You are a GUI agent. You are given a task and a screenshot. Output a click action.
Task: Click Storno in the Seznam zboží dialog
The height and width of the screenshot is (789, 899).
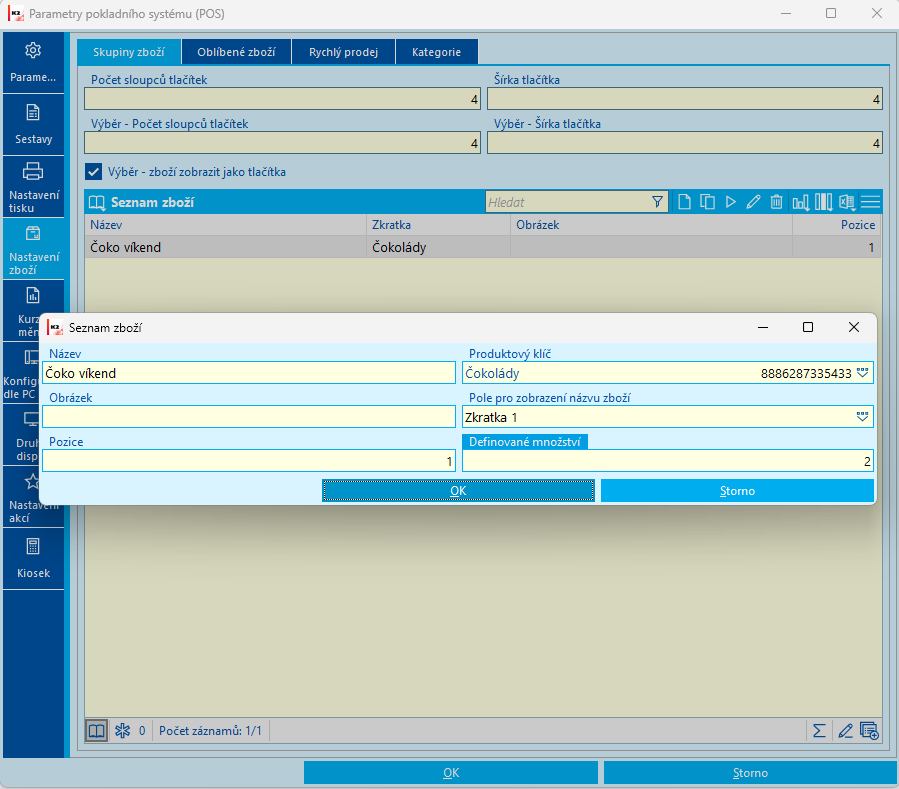pyautogui.click(x=737, y=491)
